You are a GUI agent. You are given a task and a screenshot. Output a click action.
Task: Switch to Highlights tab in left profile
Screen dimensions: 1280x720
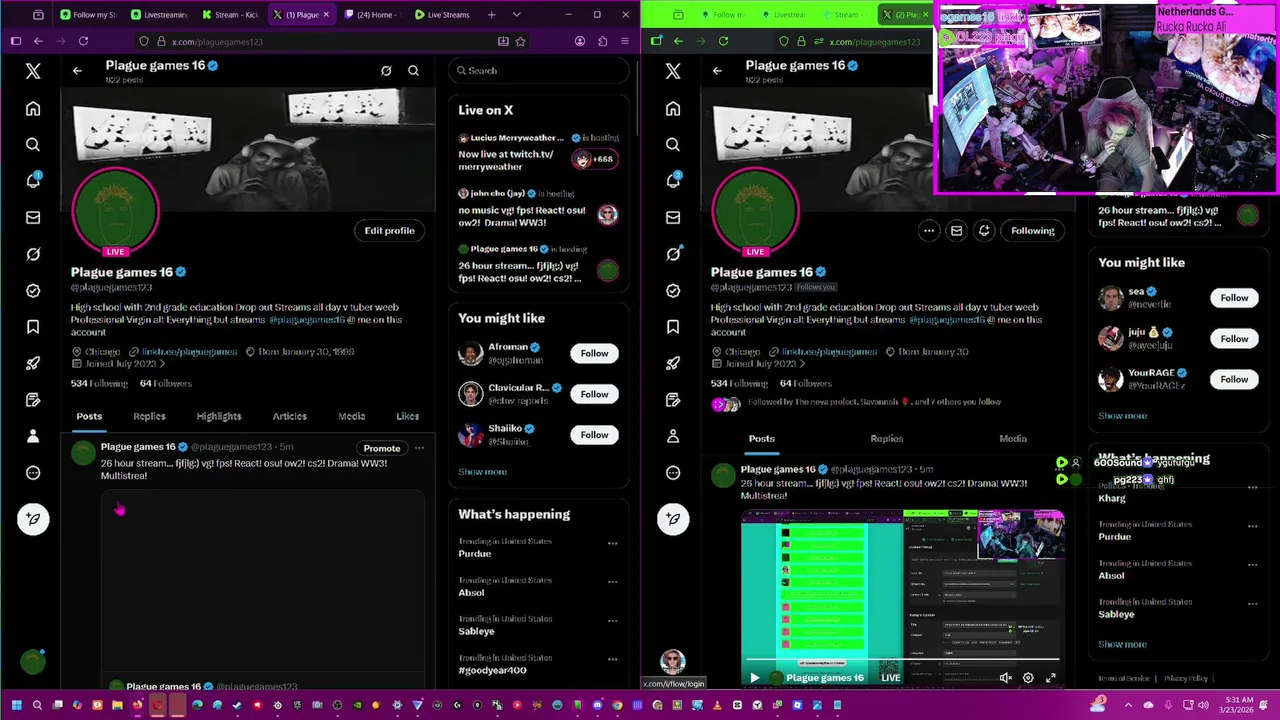219,416
